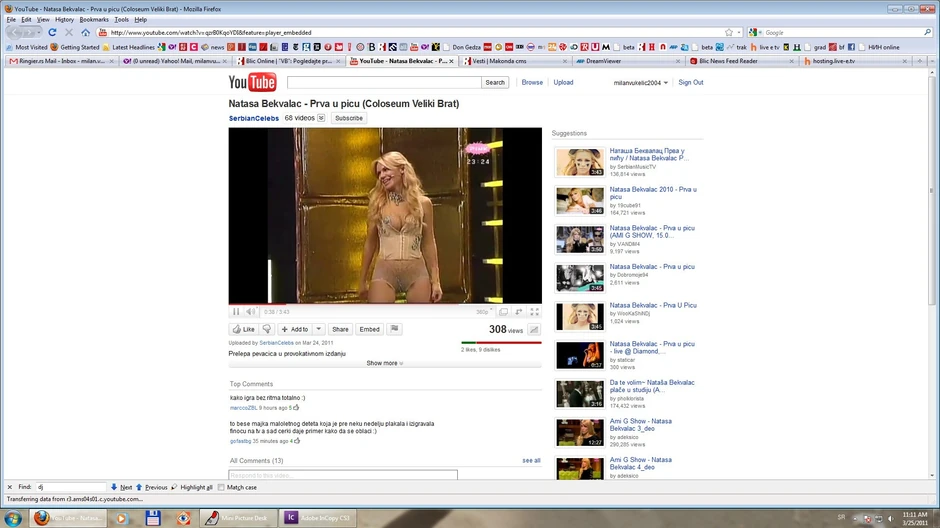Mute the video using the speaker icon
Viewport: 940px width, 528px height.
click(x=250, y=312)
